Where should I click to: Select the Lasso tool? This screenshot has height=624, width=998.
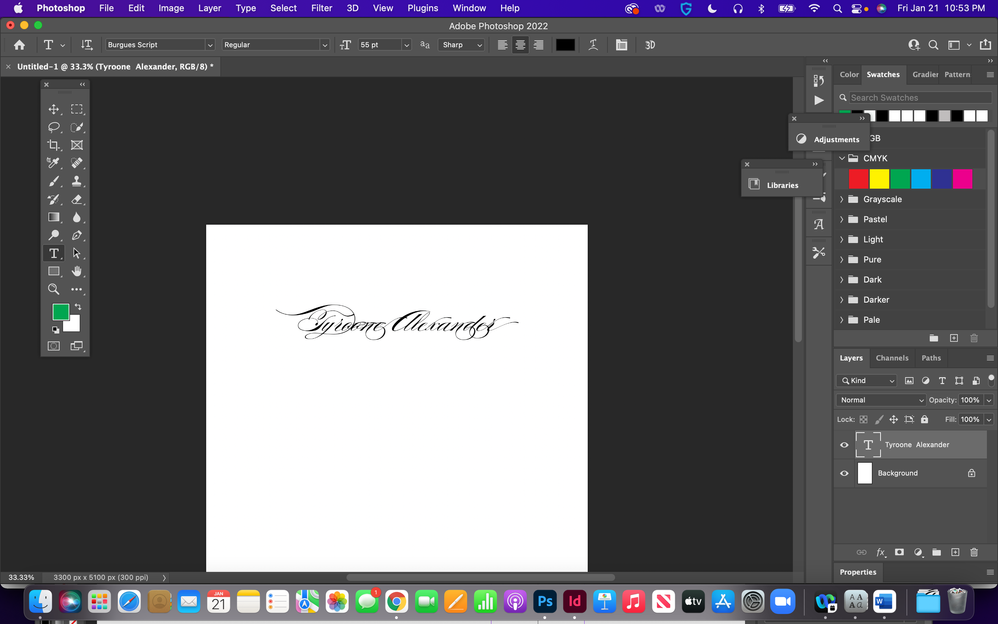54,127
